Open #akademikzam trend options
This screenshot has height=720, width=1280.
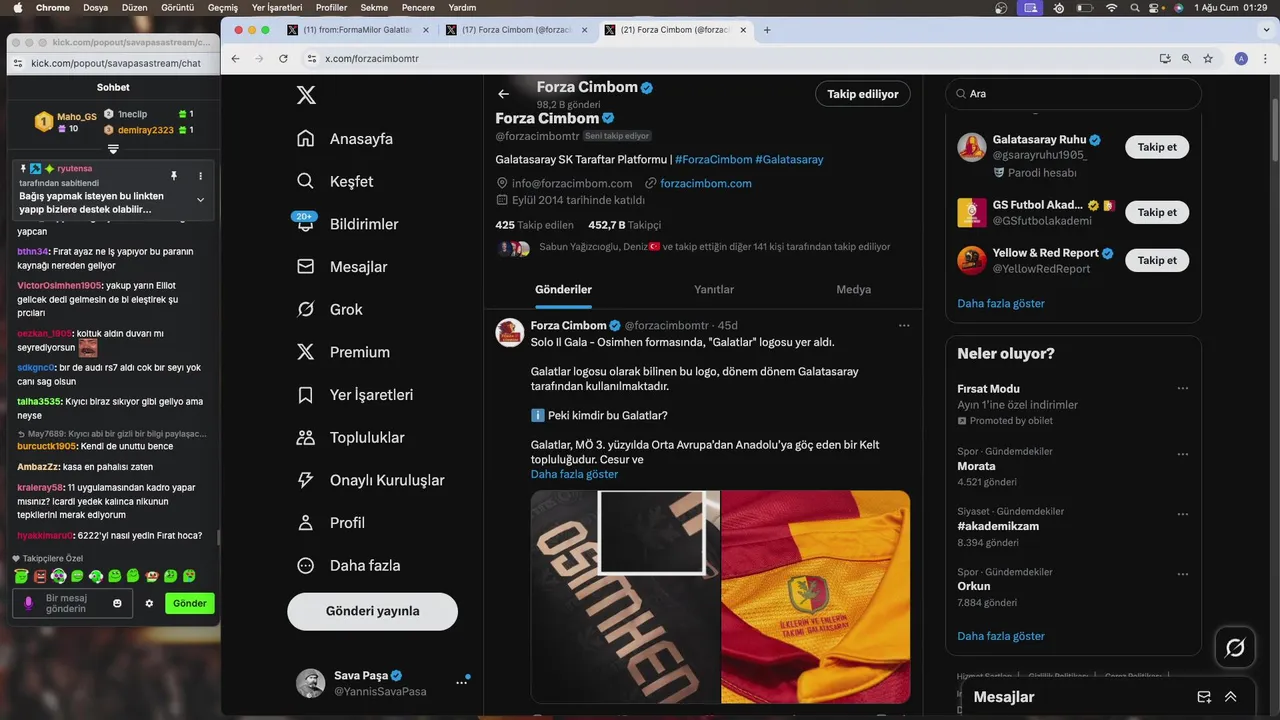click(1182, 514)
